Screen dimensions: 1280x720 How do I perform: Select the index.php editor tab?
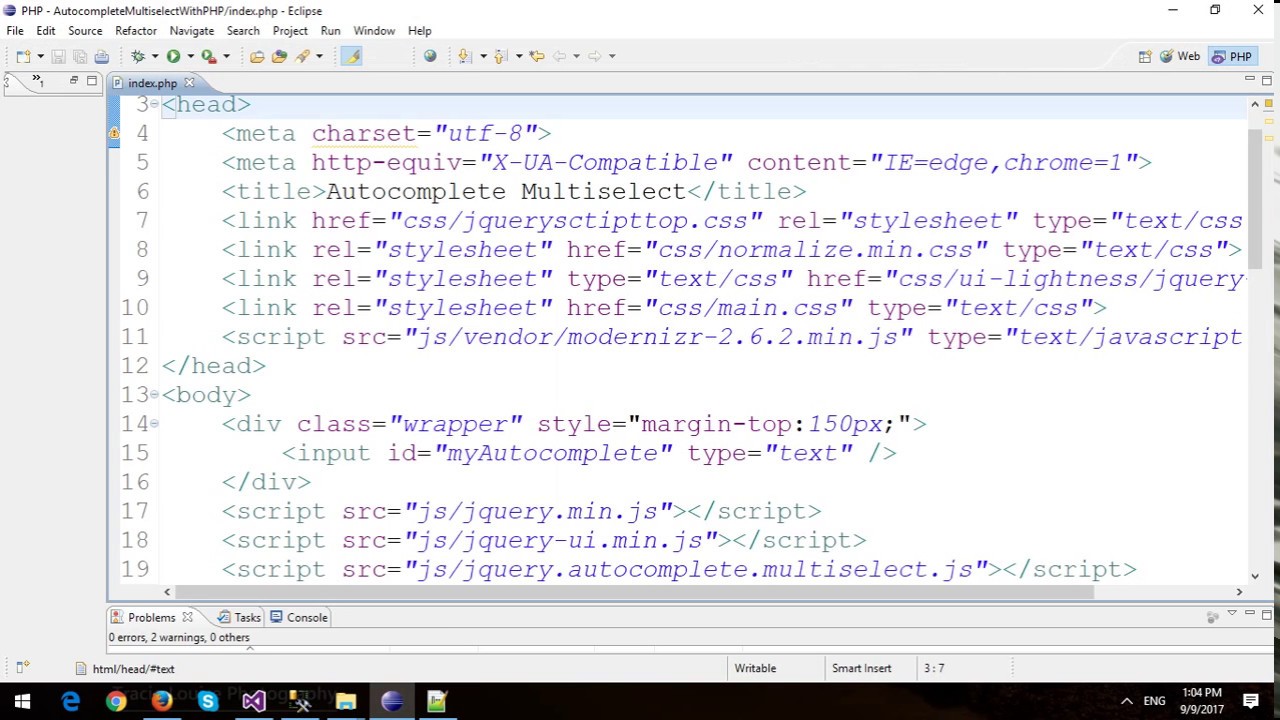point(152,83)
